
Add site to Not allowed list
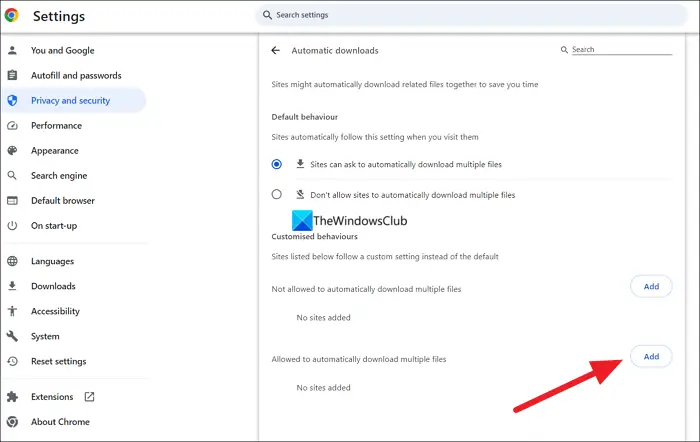pos(651,286)
